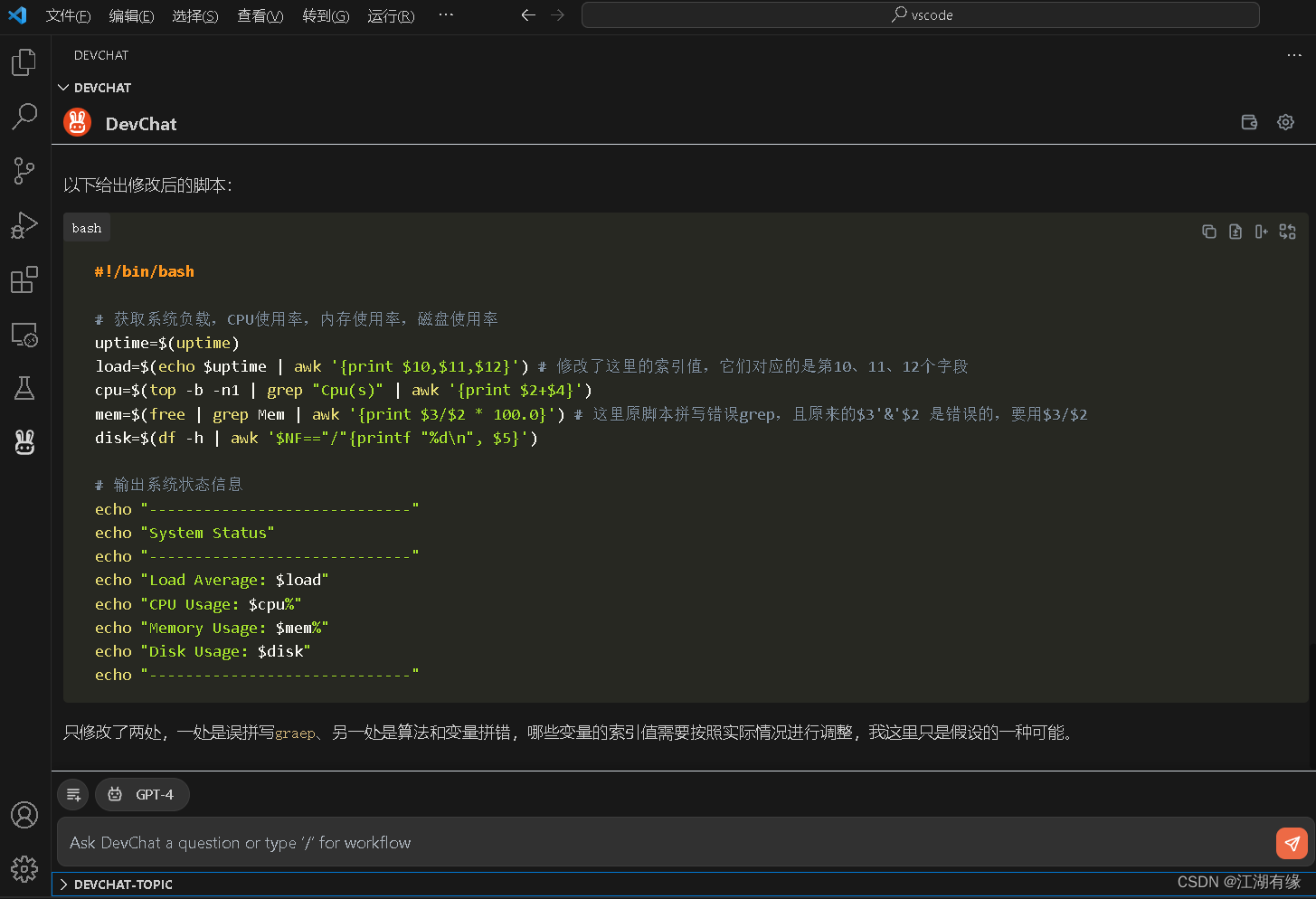The height and width of the screenshot is (899, 1316).
Task: Expand the DEVCHAT-TOPIC section
Action: pyautogui.click(x=684, y=885)
